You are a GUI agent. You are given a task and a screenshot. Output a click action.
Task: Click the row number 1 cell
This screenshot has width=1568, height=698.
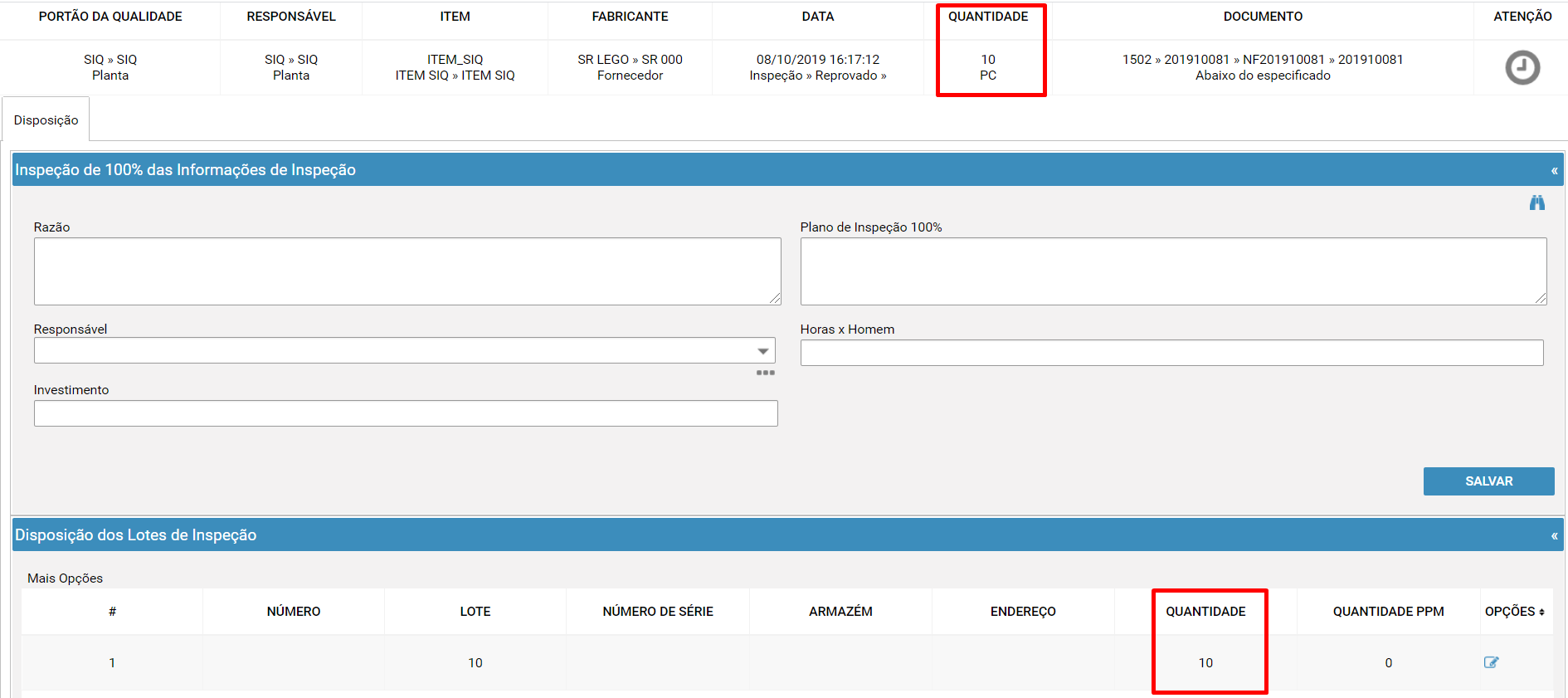click(112, 663)
